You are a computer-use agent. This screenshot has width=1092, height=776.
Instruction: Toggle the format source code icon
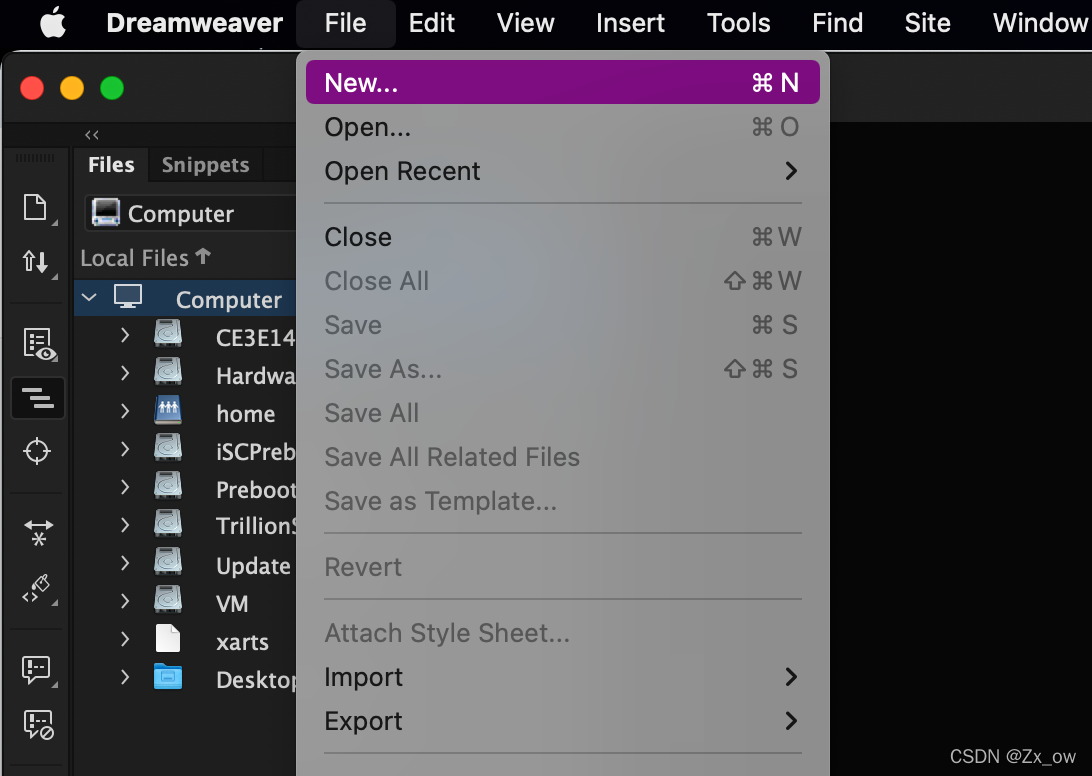click(38, 398)
